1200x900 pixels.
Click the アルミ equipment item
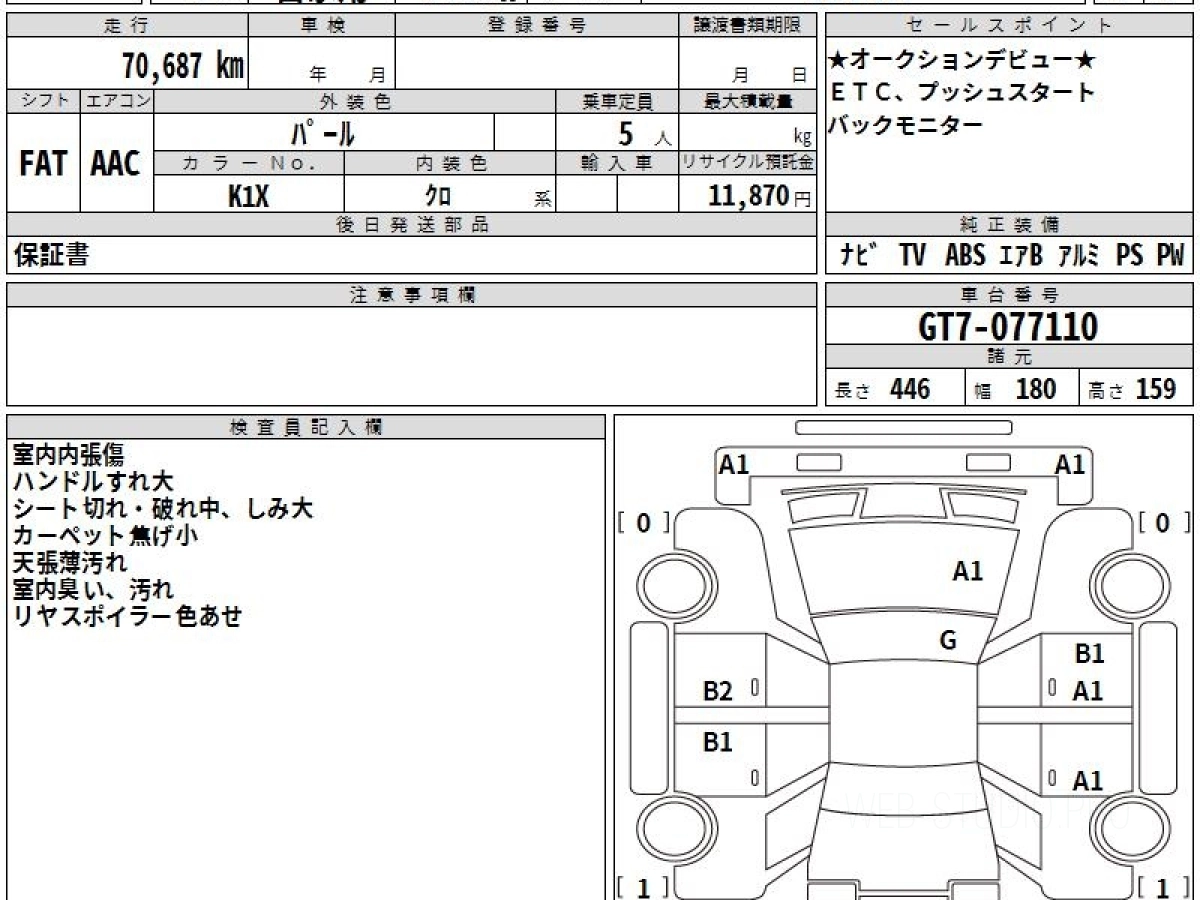1079,256
